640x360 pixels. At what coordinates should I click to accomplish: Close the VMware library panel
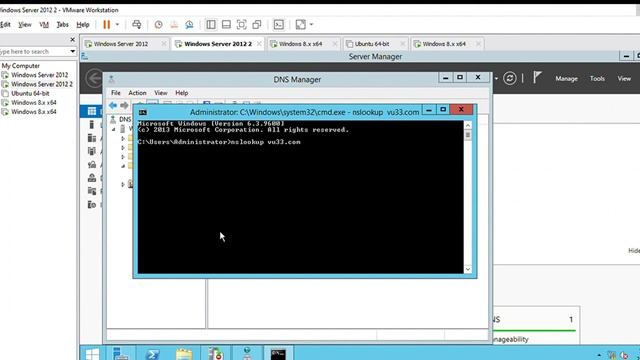(x=73, y=40)
